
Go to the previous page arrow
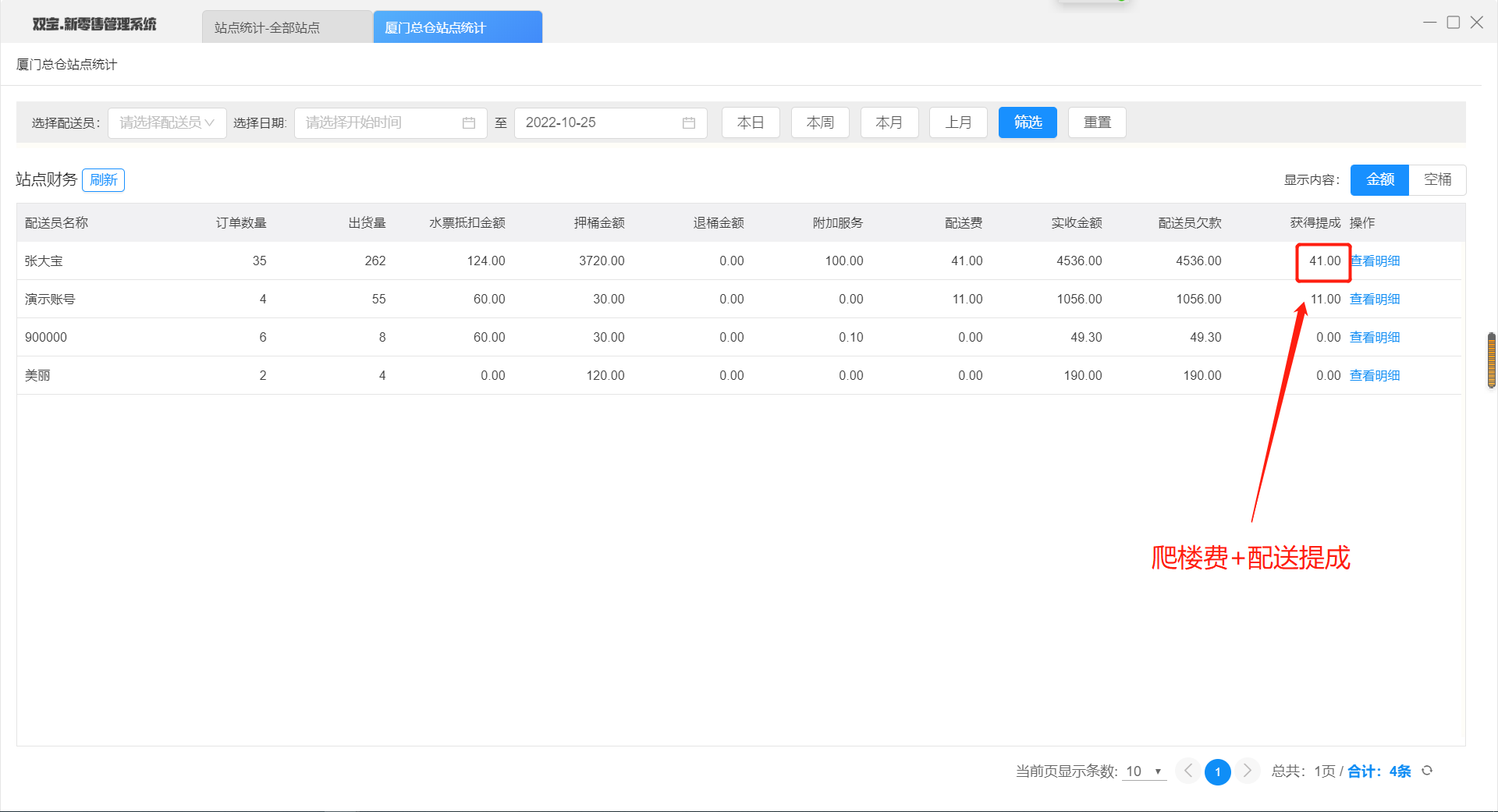1187,771
